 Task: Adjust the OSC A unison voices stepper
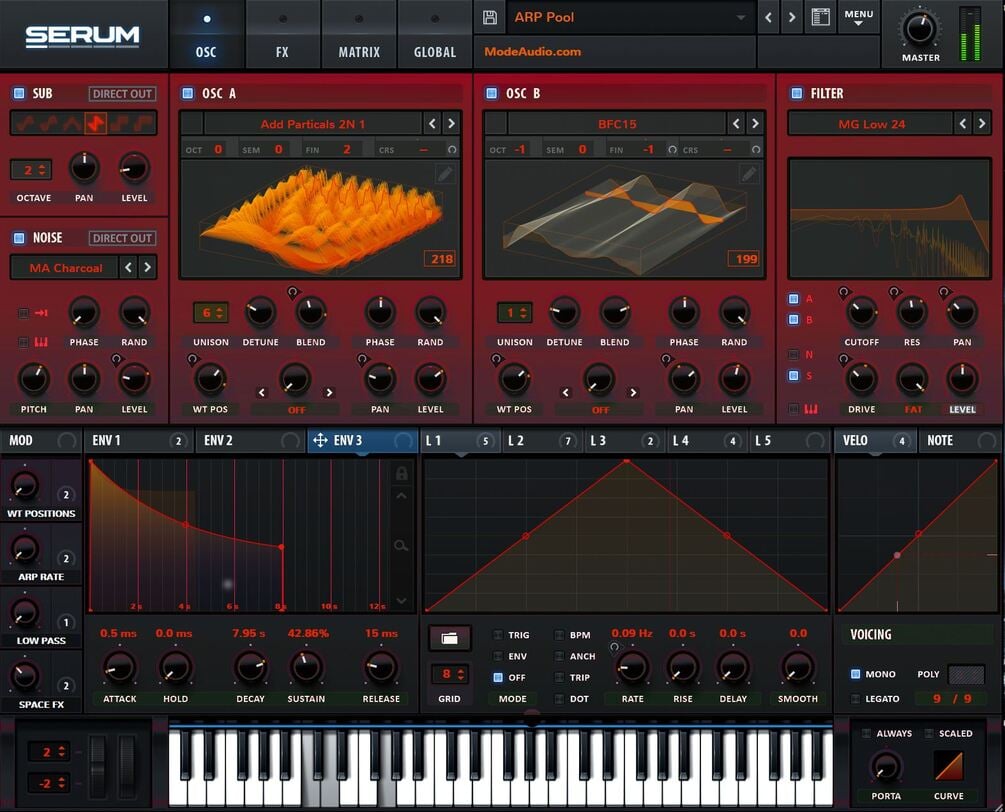click(211, 313)
